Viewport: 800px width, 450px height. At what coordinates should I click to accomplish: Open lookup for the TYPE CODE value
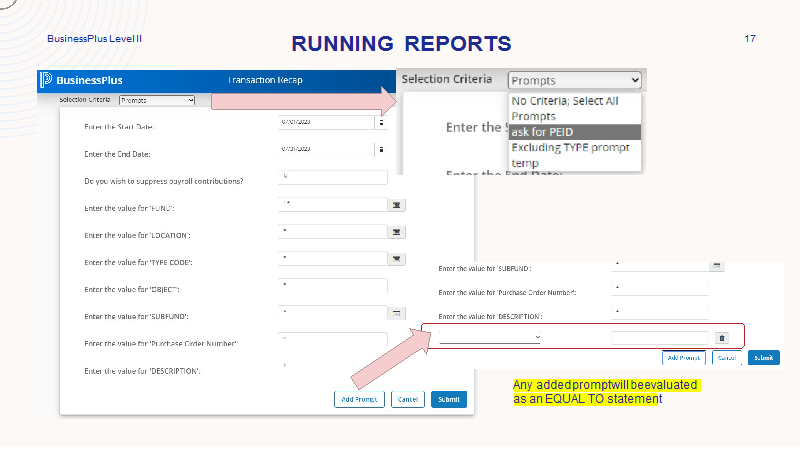(396, 259)
